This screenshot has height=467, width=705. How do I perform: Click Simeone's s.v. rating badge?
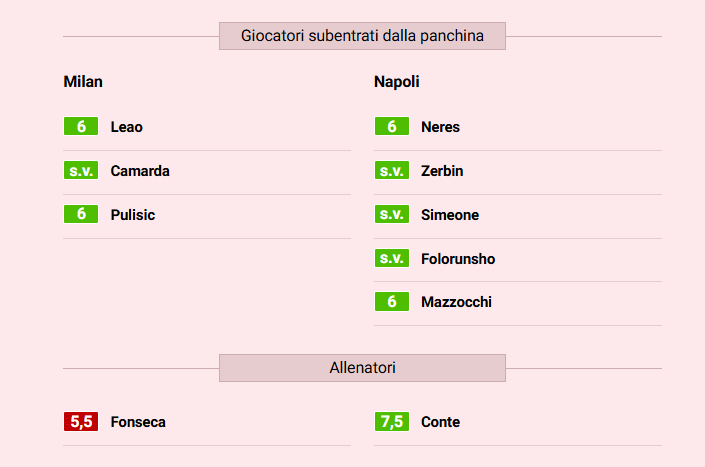(x=391, y=215)
